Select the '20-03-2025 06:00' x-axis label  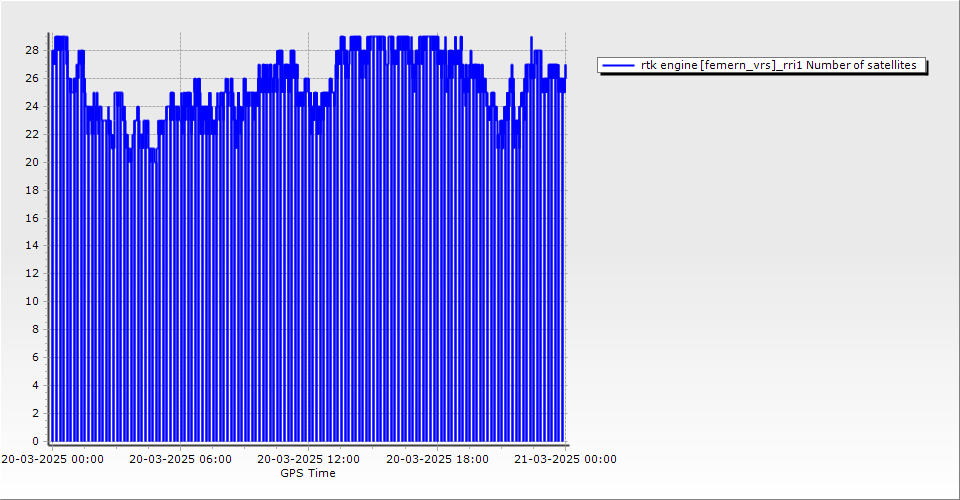(x=180, y=459)
